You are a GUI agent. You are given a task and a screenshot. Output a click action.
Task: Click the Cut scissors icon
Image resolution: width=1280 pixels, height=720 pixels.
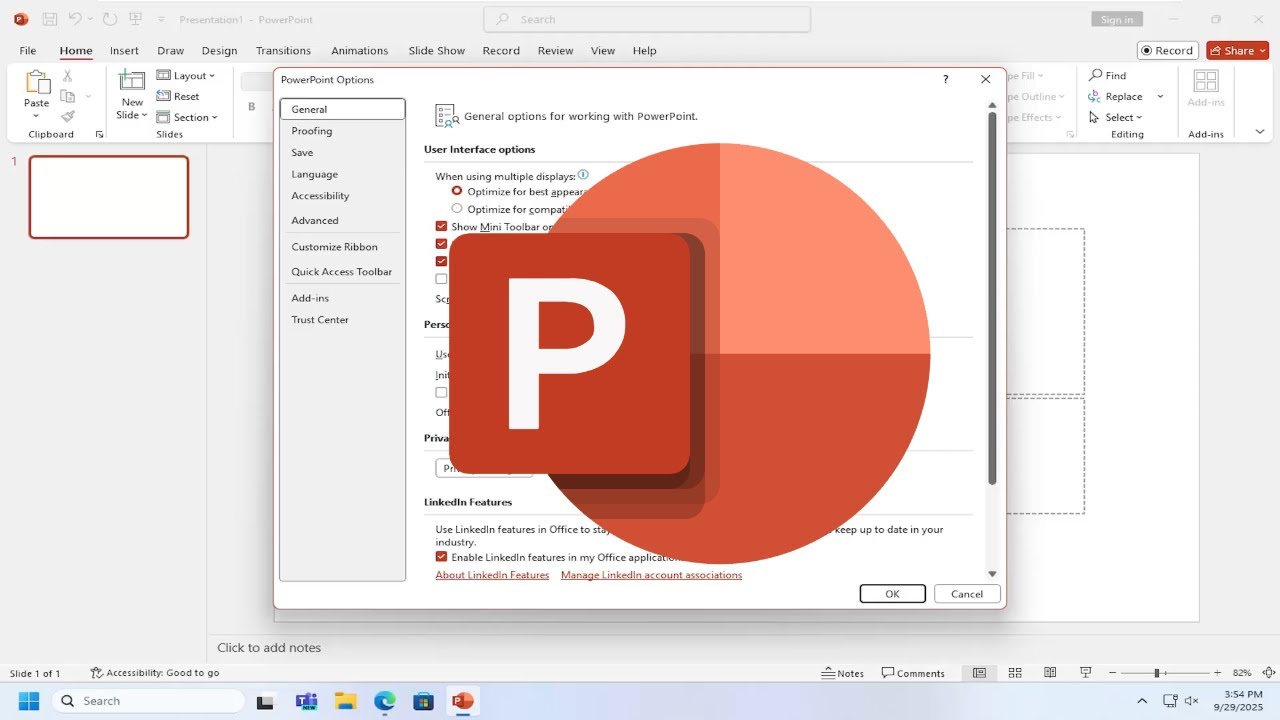68,76
